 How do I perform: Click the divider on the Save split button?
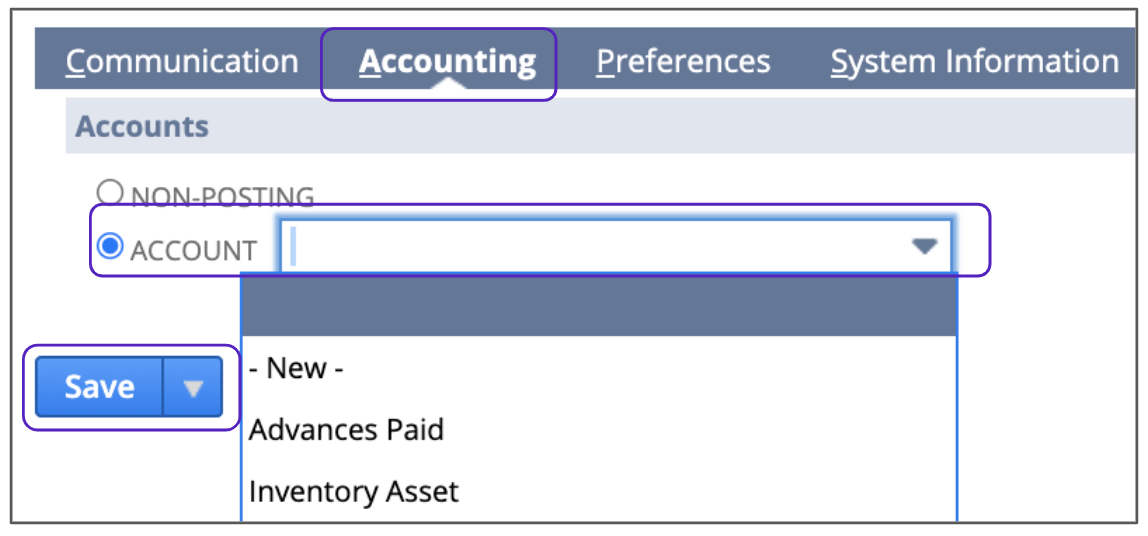pos(162,387)
